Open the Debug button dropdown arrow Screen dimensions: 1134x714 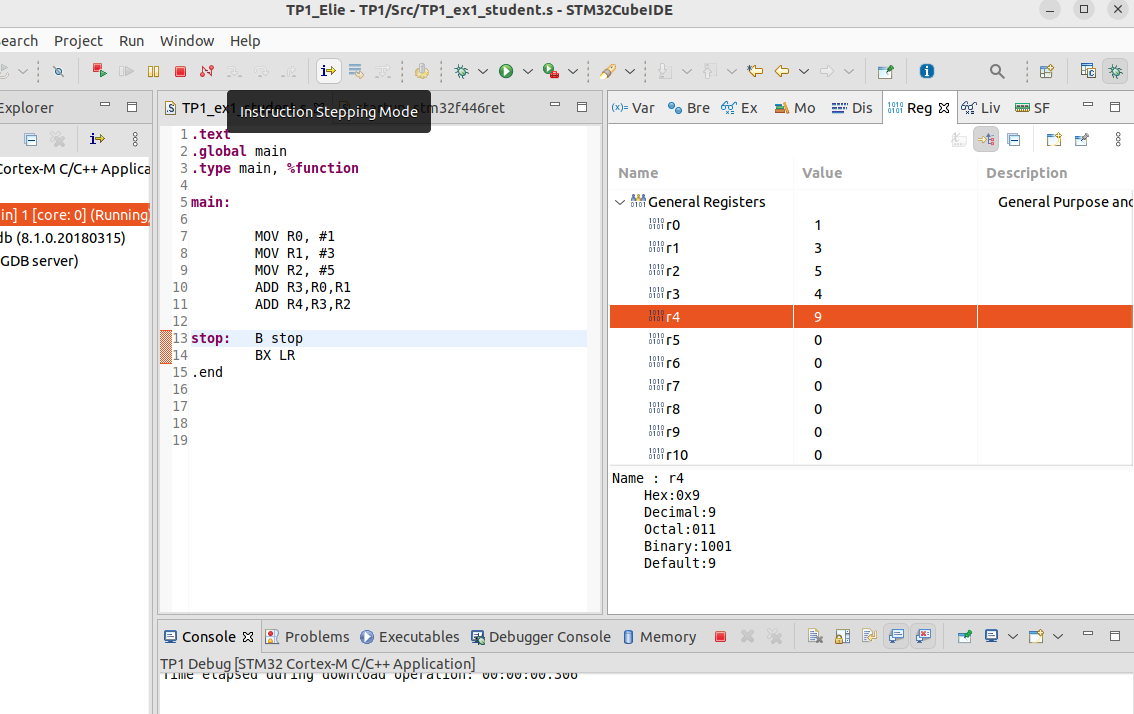coord(482,71)
